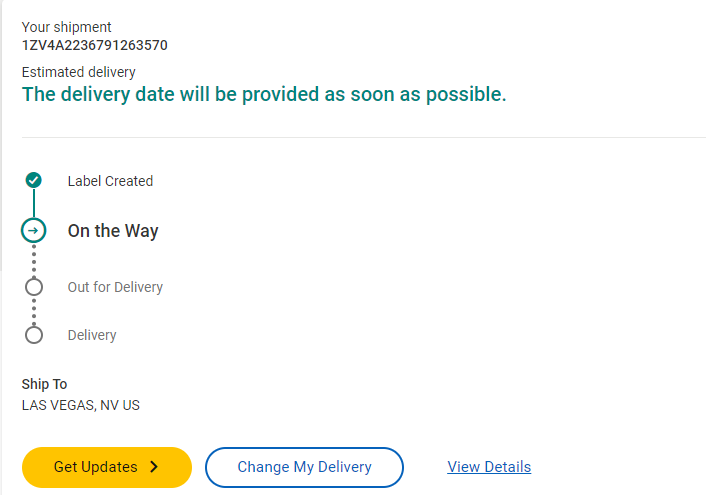706x495 pixels.
Task: Follow the View Details link
Action: (489, 467)
